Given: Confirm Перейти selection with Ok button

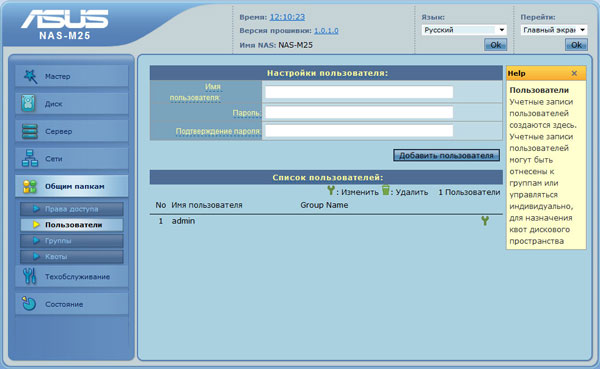Looking at the screenshot, I should click(576, 45).
